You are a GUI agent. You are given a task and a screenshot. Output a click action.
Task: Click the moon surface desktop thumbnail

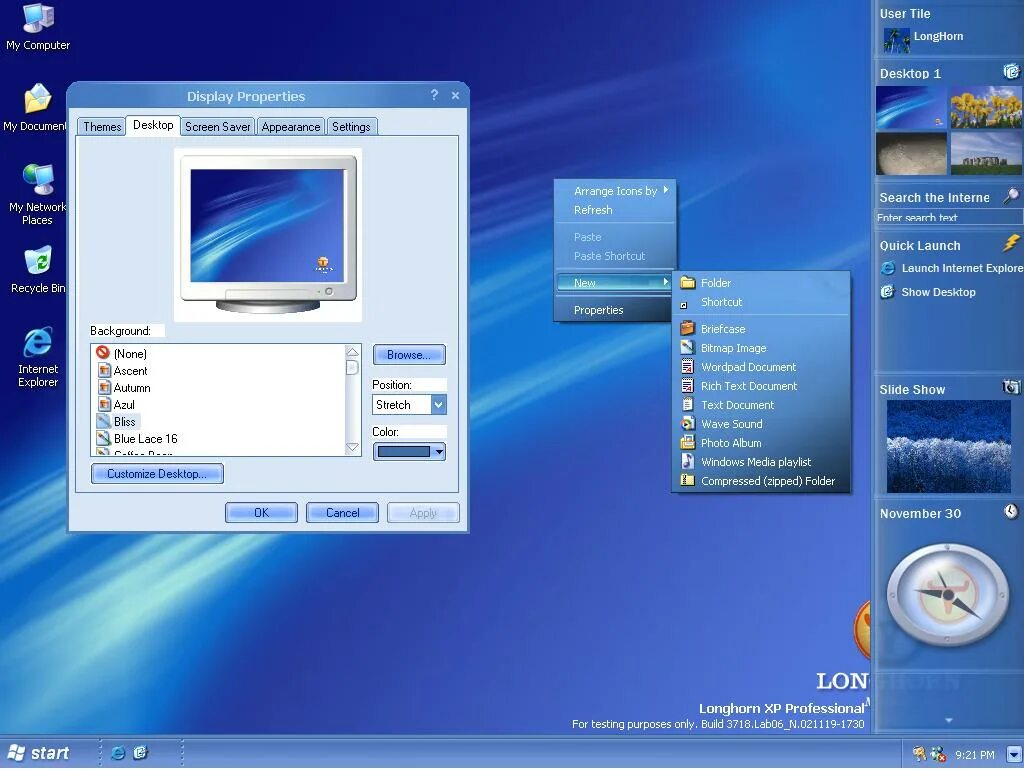[910, 153]
